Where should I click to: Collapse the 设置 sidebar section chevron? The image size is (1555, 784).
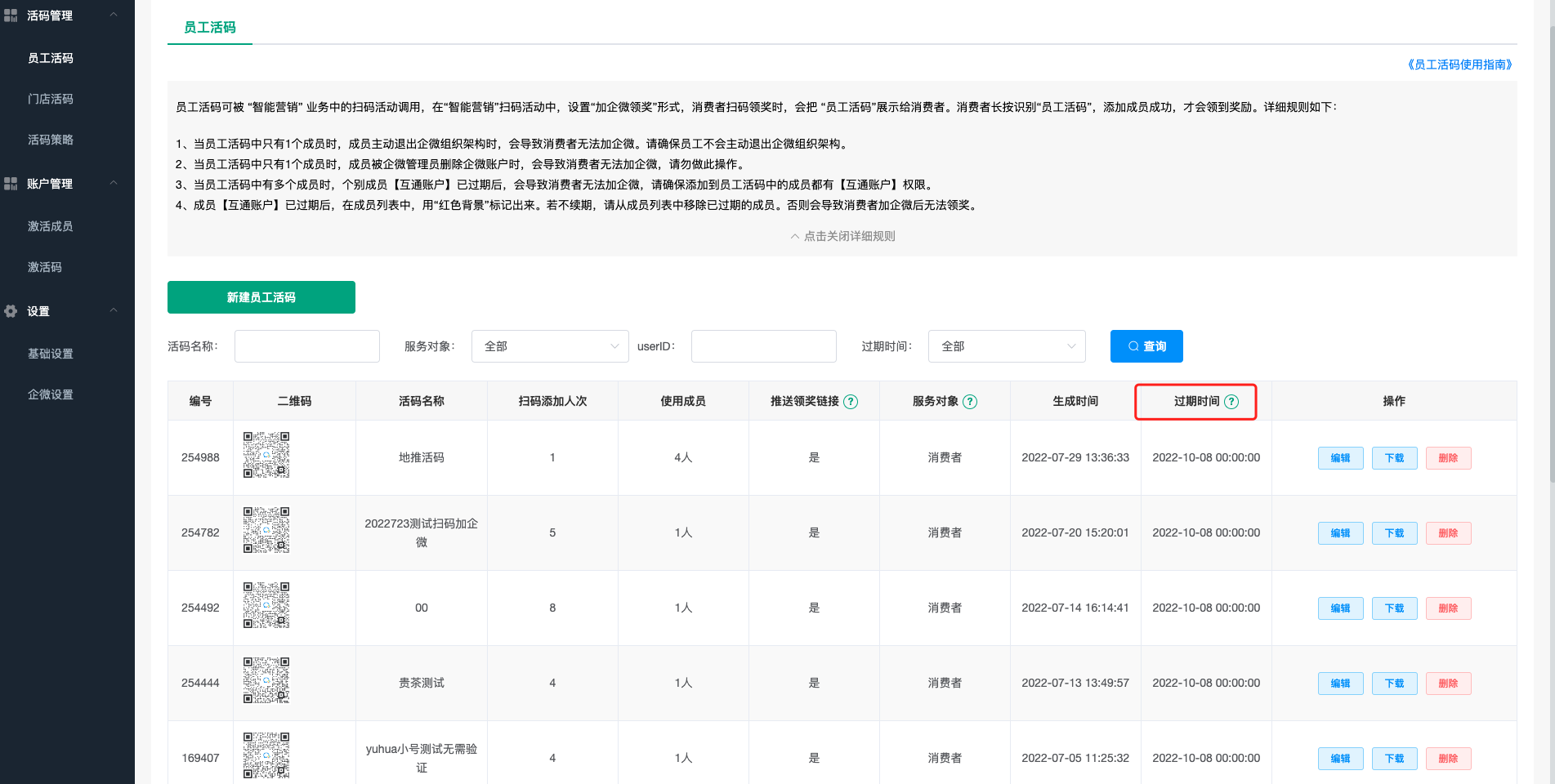(x=114, y=310)
